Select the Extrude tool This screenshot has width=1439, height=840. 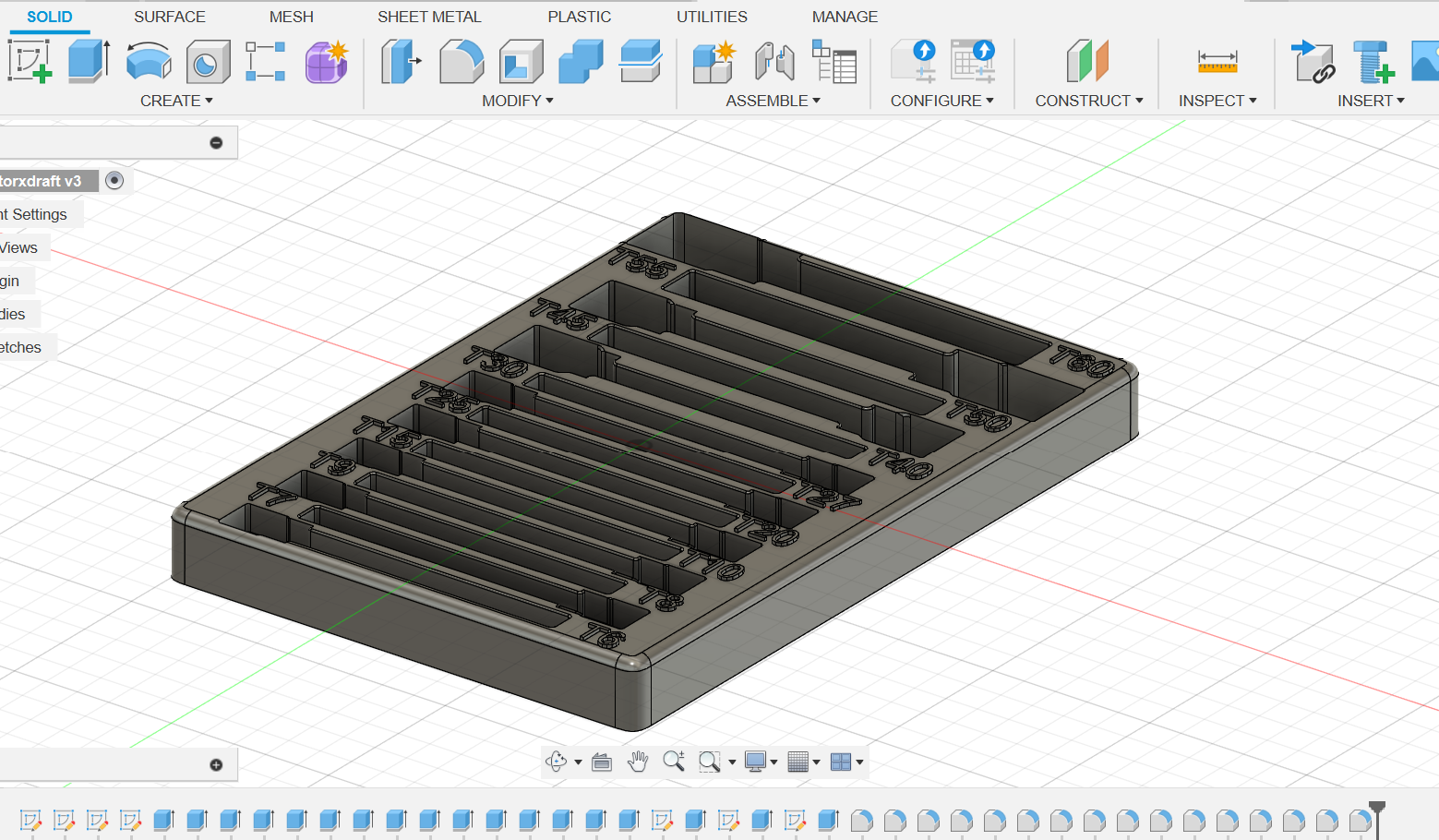point(89,61)
